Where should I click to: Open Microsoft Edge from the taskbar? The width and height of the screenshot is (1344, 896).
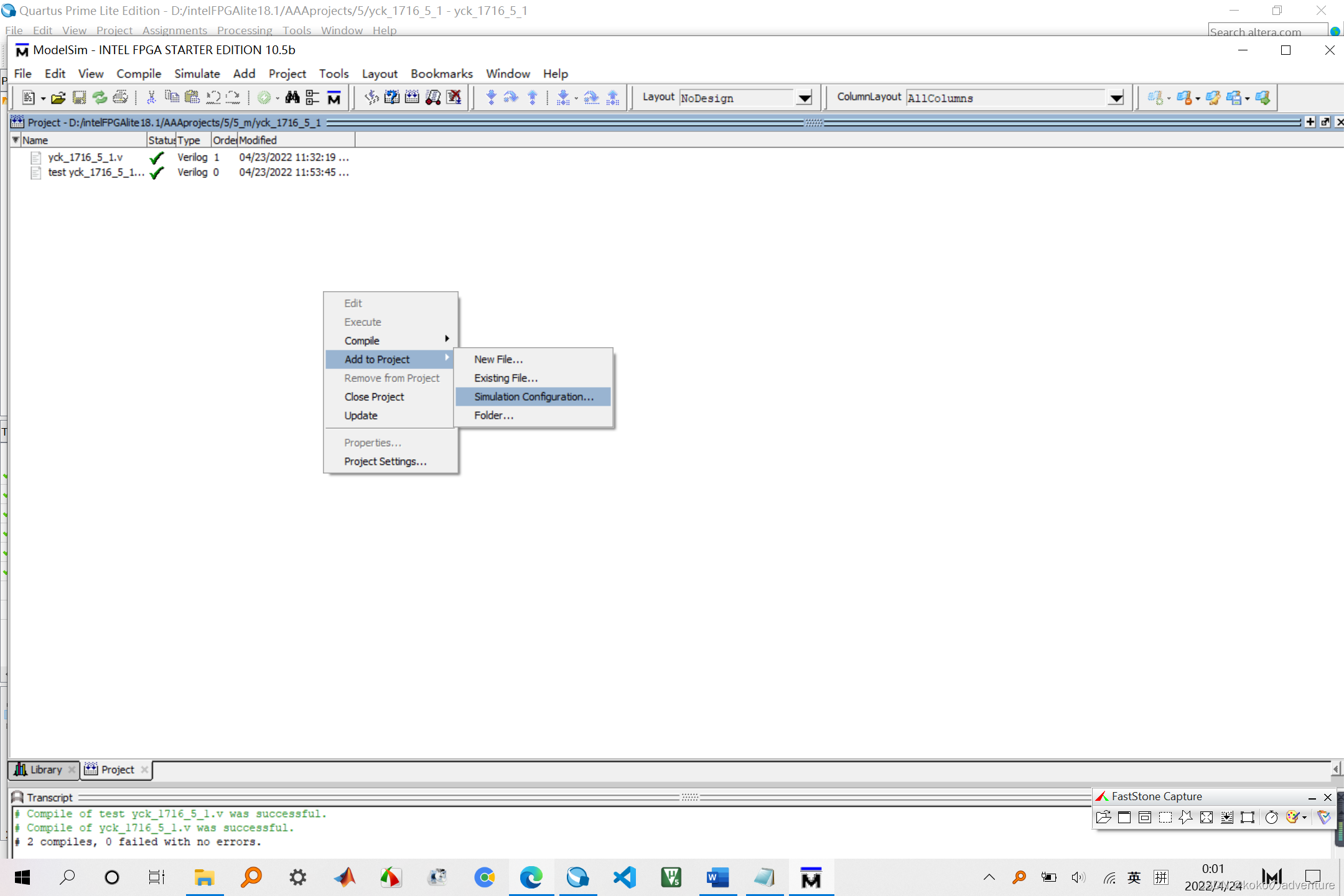click(x=531, y=877)
